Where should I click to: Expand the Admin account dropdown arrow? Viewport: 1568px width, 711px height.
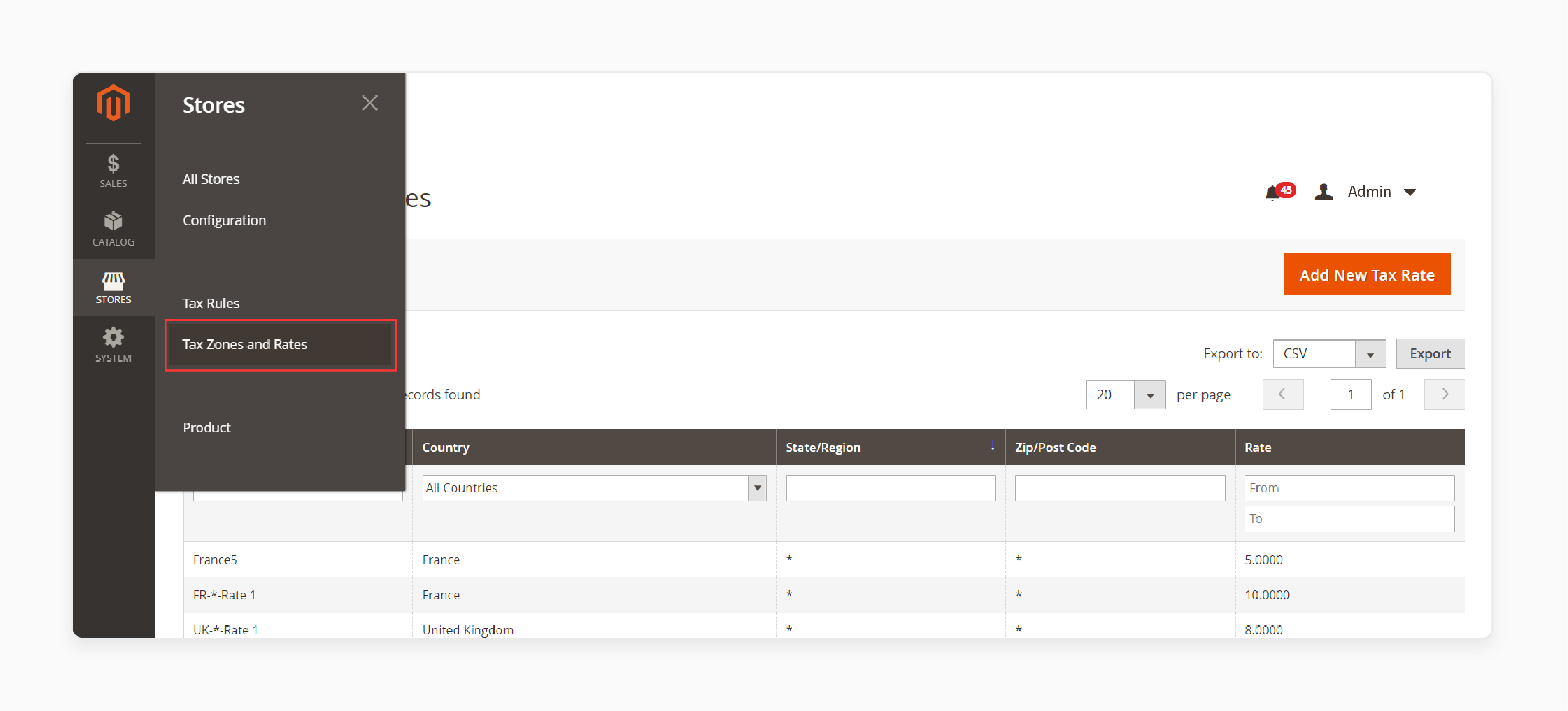point(1410,193)
